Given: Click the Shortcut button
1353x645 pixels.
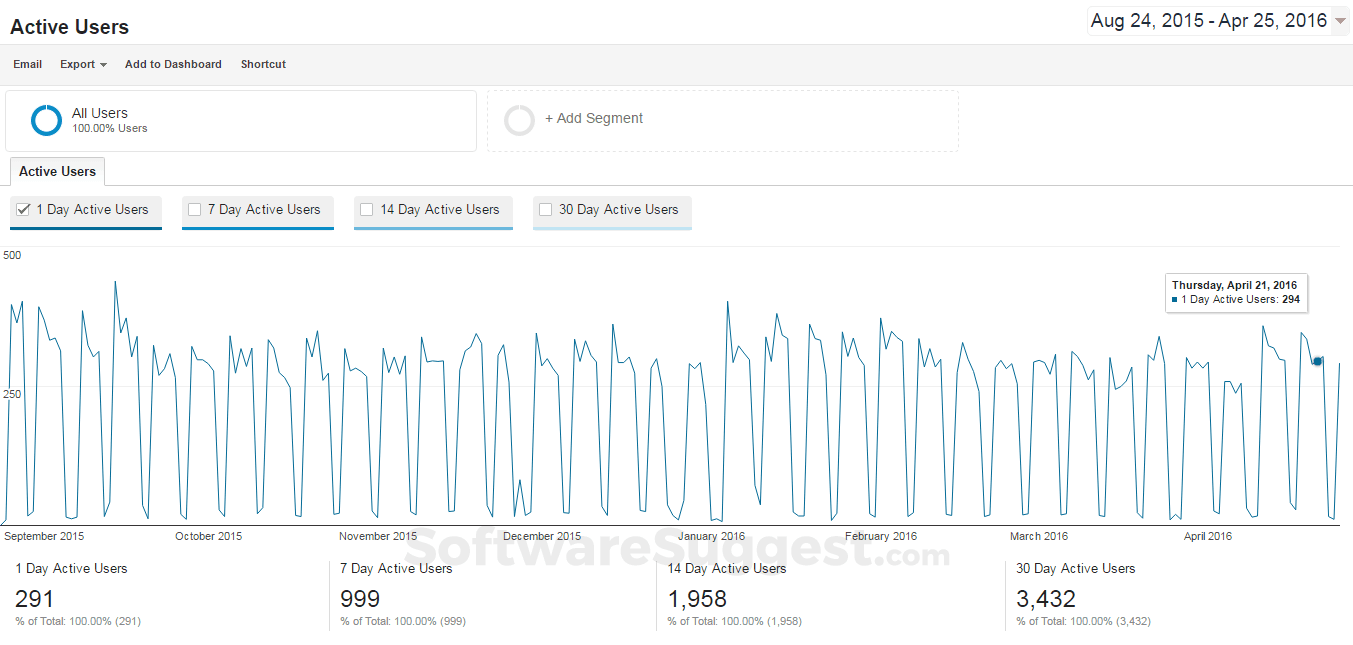Looking at the screenshot, I should [x=263, y=64].
